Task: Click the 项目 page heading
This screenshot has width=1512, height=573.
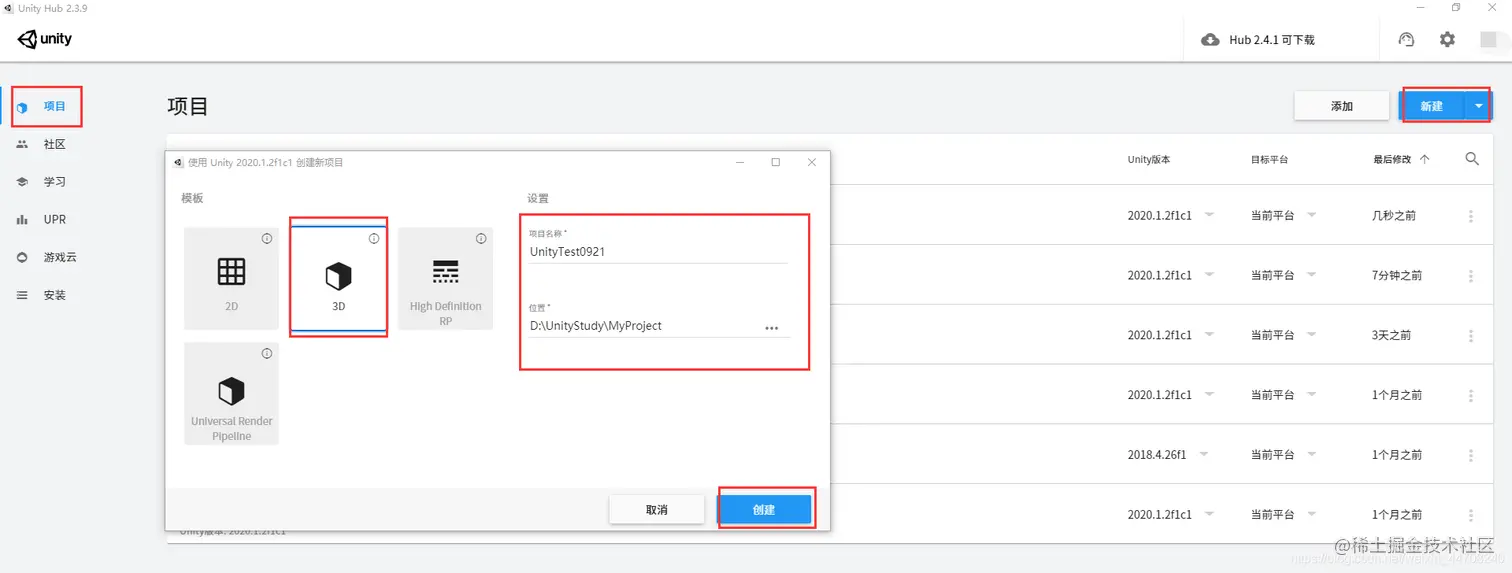Action: tap(188, 107)
